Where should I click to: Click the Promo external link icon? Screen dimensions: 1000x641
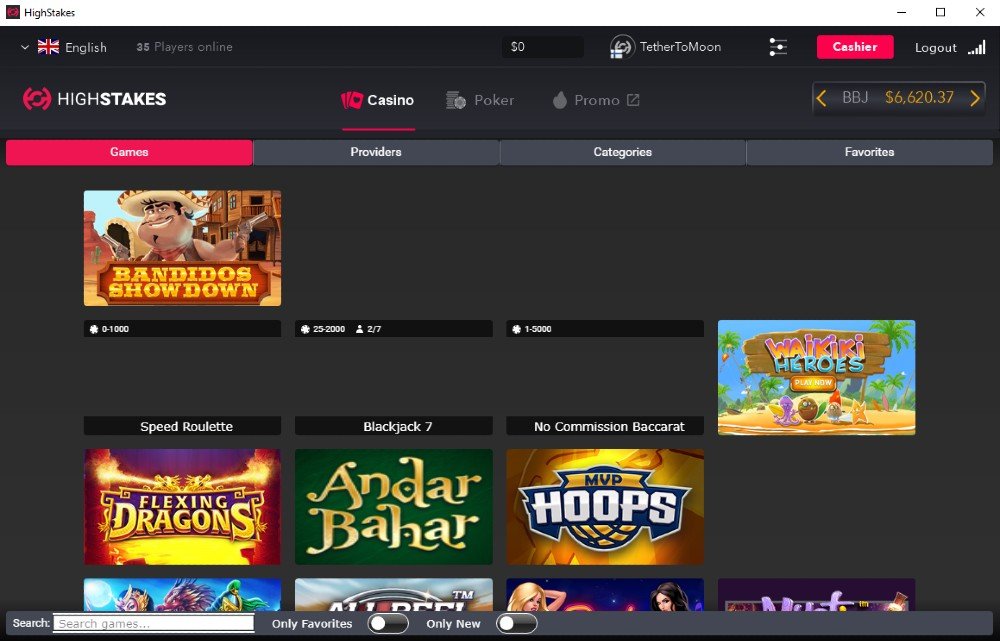coord(633,99)
